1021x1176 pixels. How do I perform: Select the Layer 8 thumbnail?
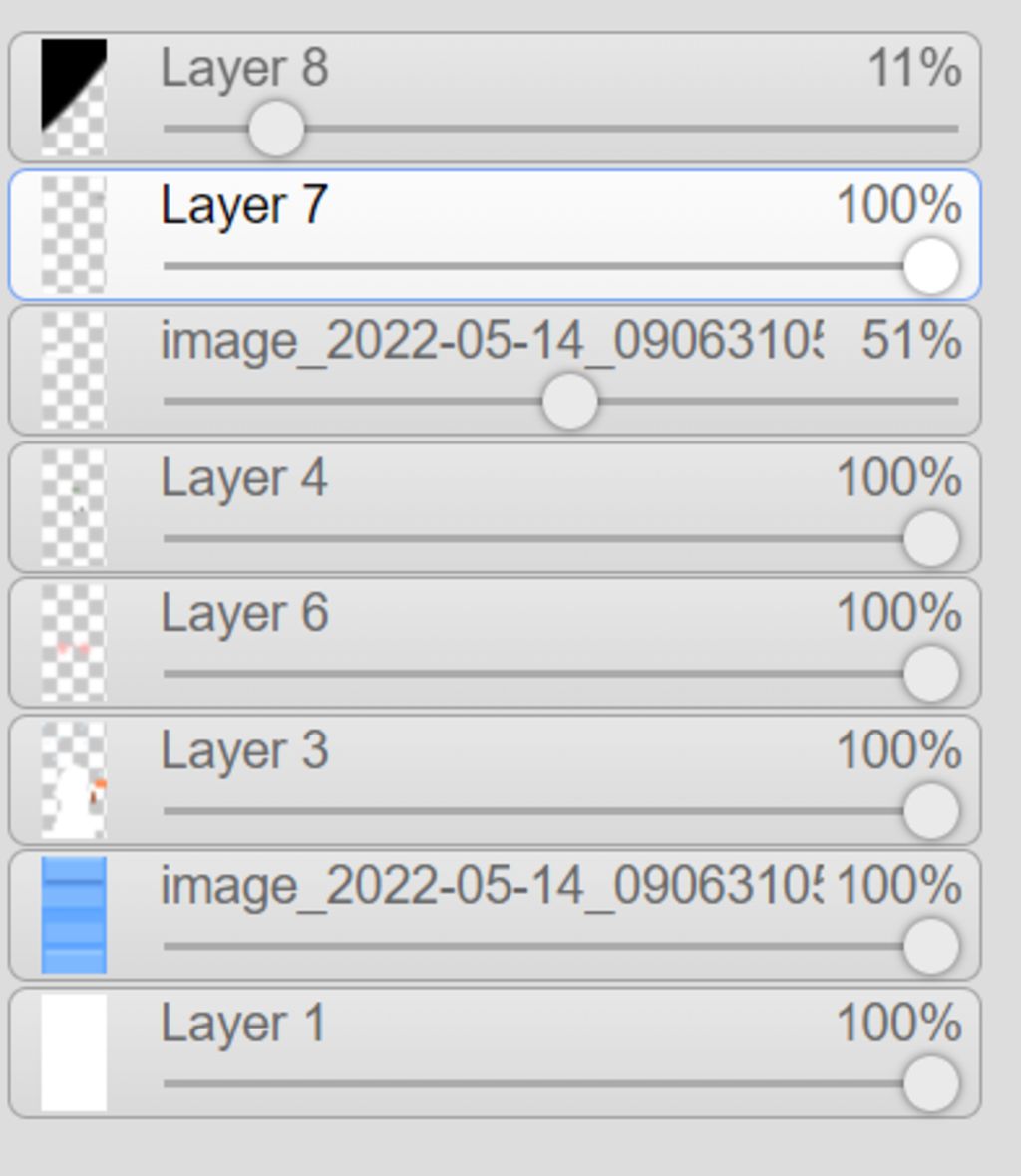[74, 98]
